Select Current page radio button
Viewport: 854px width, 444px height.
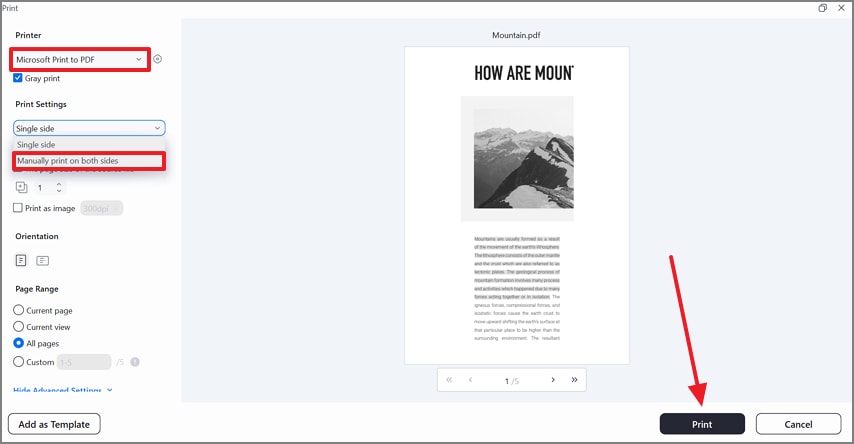(x=19, y=310)
